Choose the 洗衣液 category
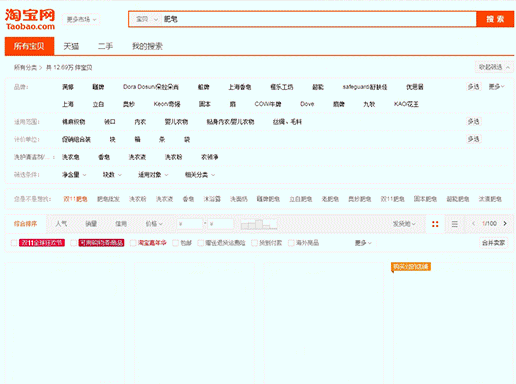516x384 pixels. click(137, 157)
